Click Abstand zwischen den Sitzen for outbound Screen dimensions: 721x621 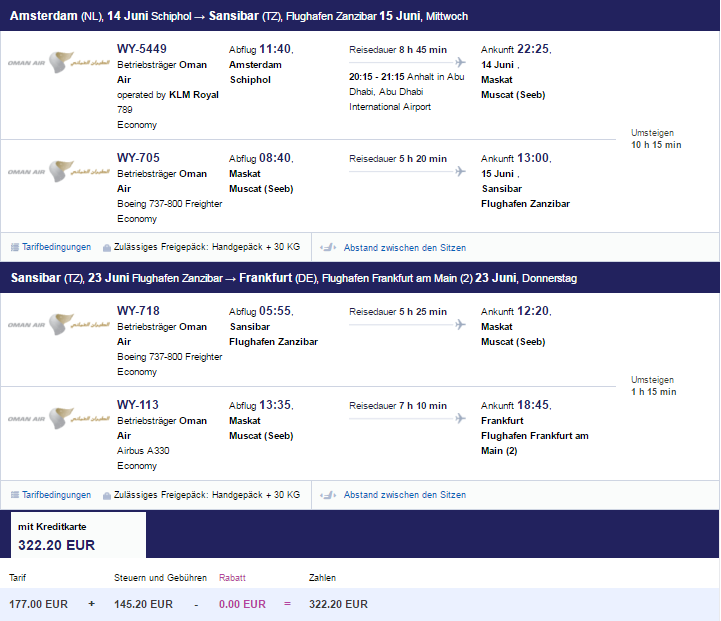point(405,248)
